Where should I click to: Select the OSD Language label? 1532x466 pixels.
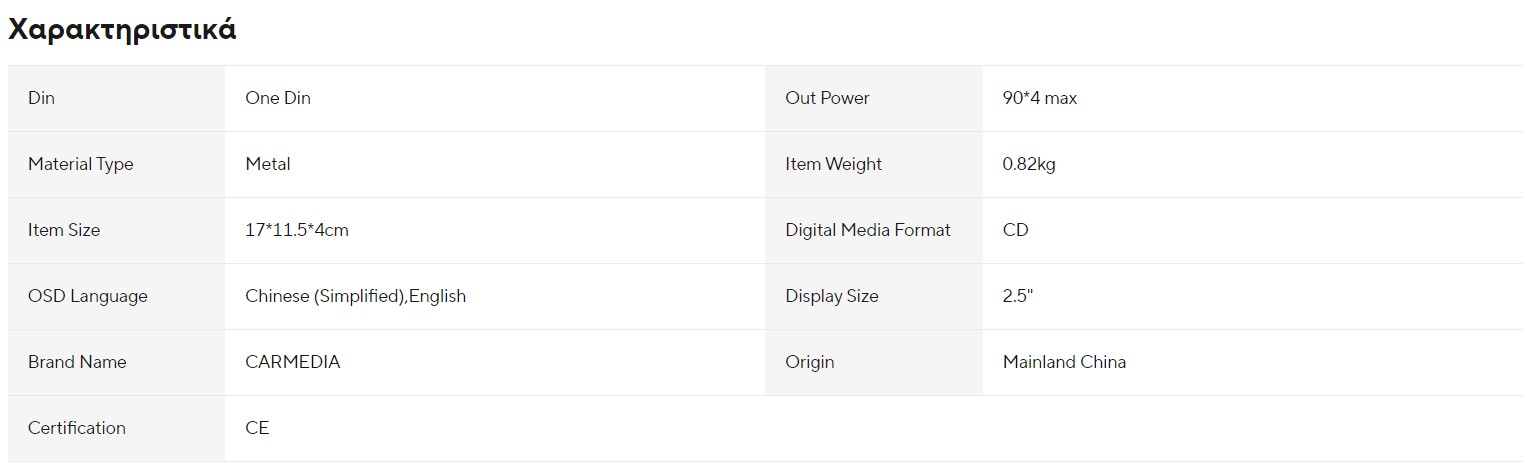(x=88, y=296)
